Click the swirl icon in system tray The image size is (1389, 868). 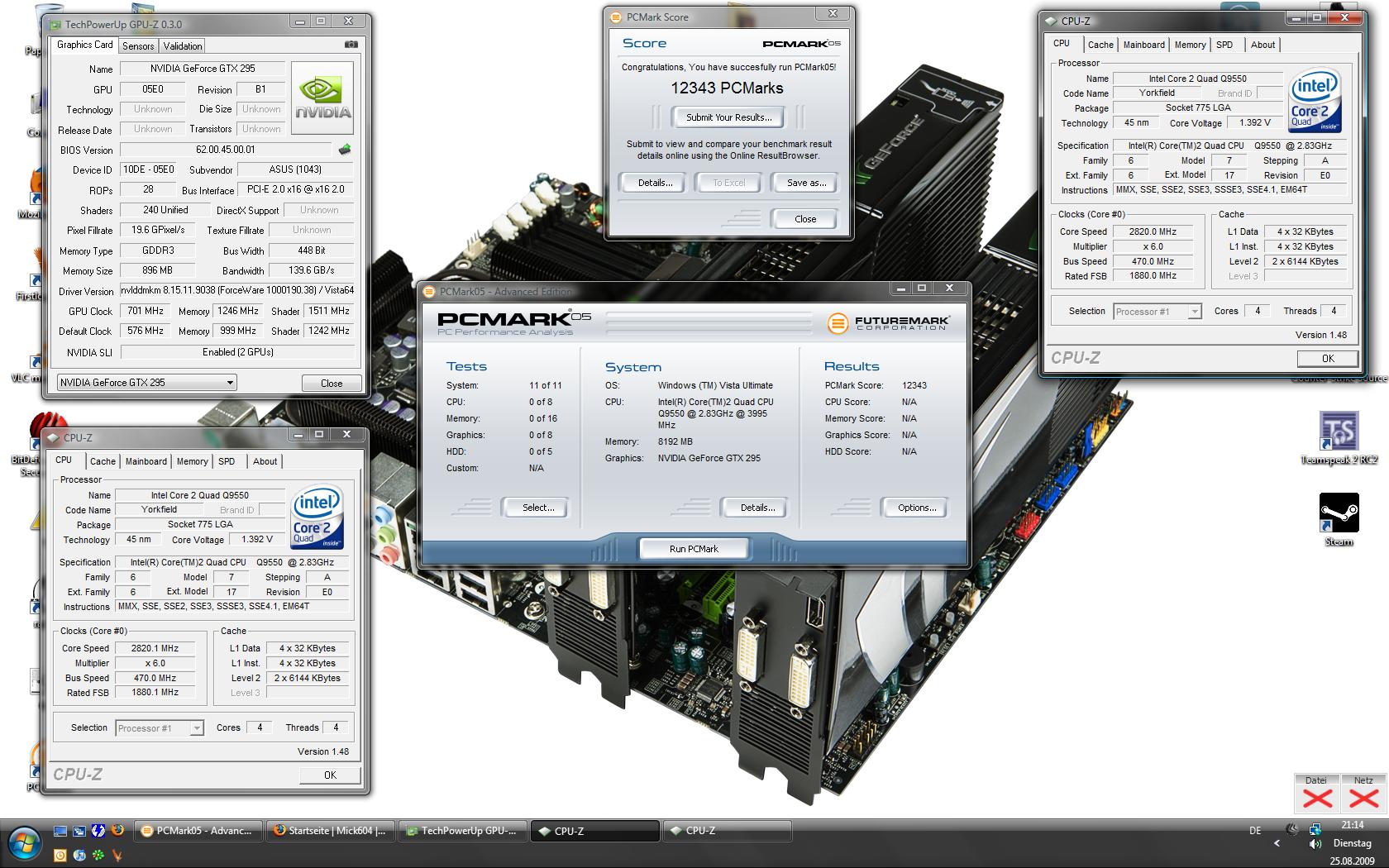point(1293,829)
